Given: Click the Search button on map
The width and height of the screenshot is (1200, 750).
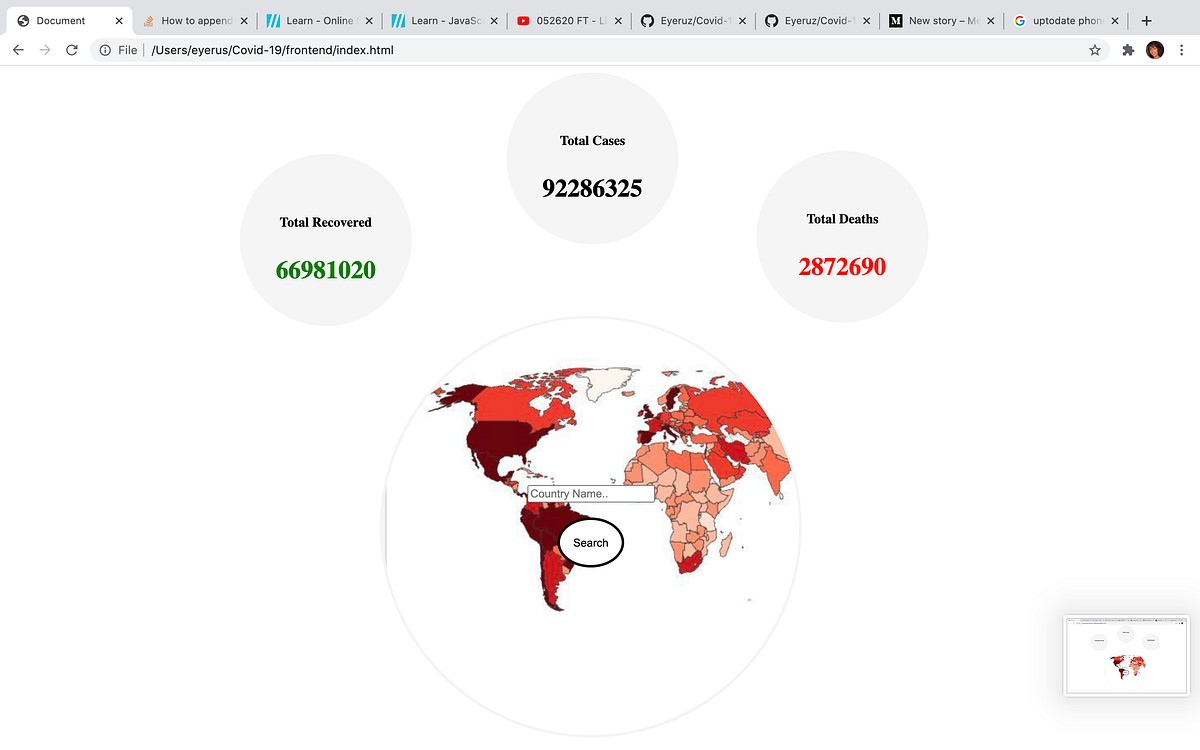Looking at the screenshot, I should coord(591,543).
